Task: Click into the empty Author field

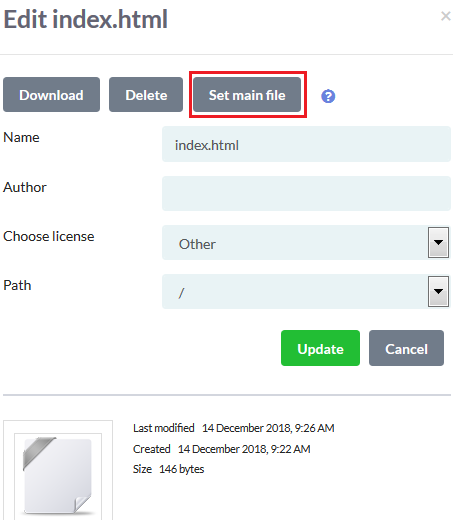Action: [306, 194]
